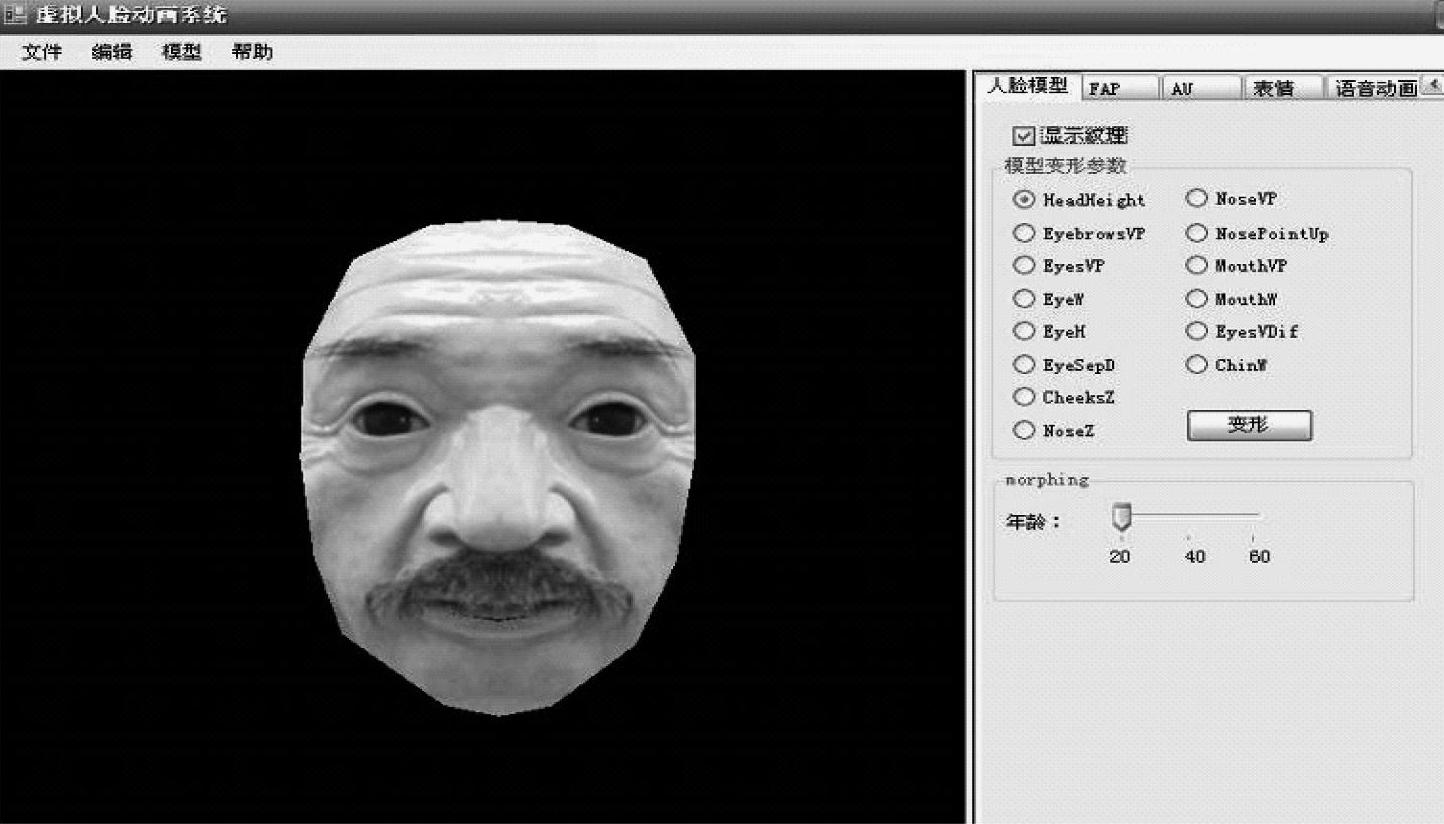Select the HeadHeight radio button
The image size is (1444, 824).
(x=1023, y=200)
